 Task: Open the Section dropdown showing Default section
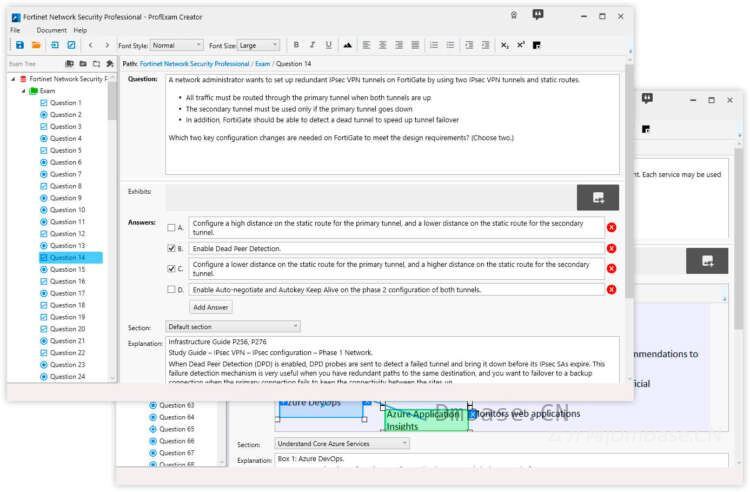tap(233, 327)
